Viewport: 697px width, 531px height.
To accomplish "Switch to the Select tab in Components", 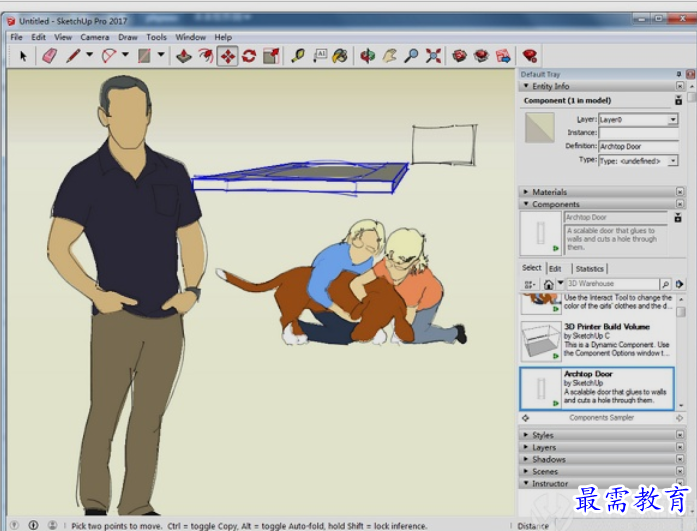I will tap(532, 267).
